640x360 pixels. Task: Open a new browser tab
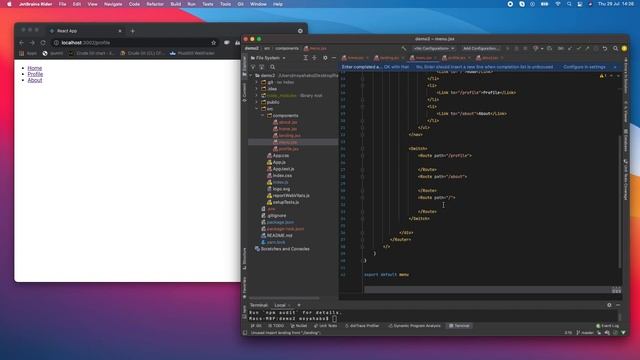tap(132, 31)
